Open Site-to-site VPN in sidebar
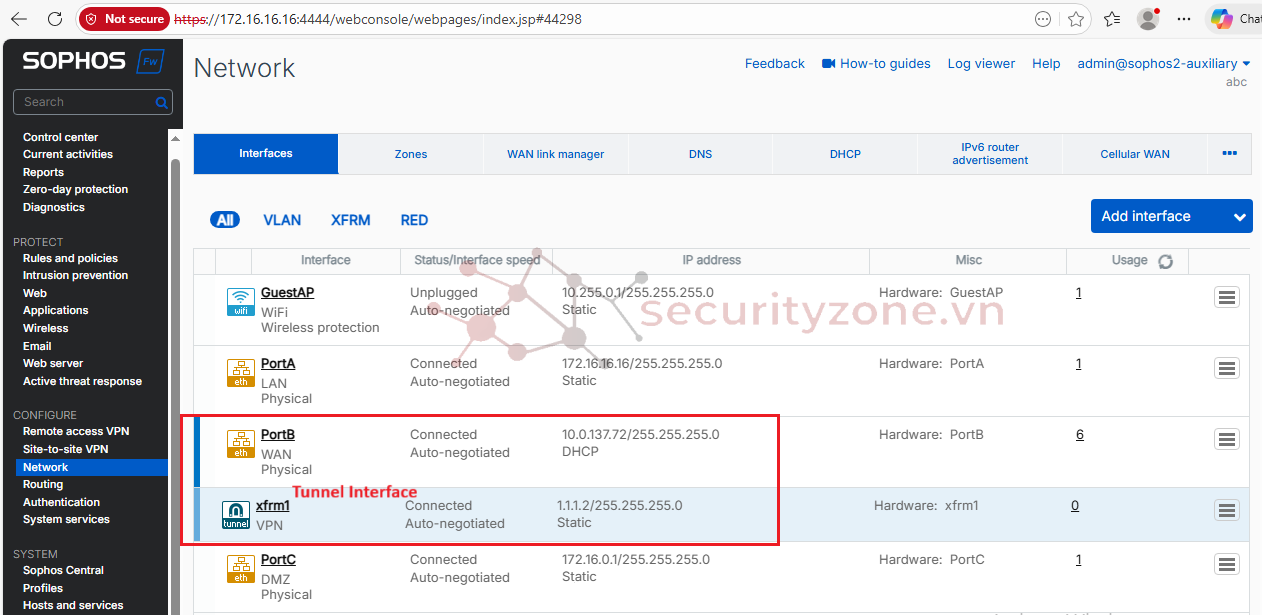This screenshot has height=615, width=1262. tap(66, 449)
